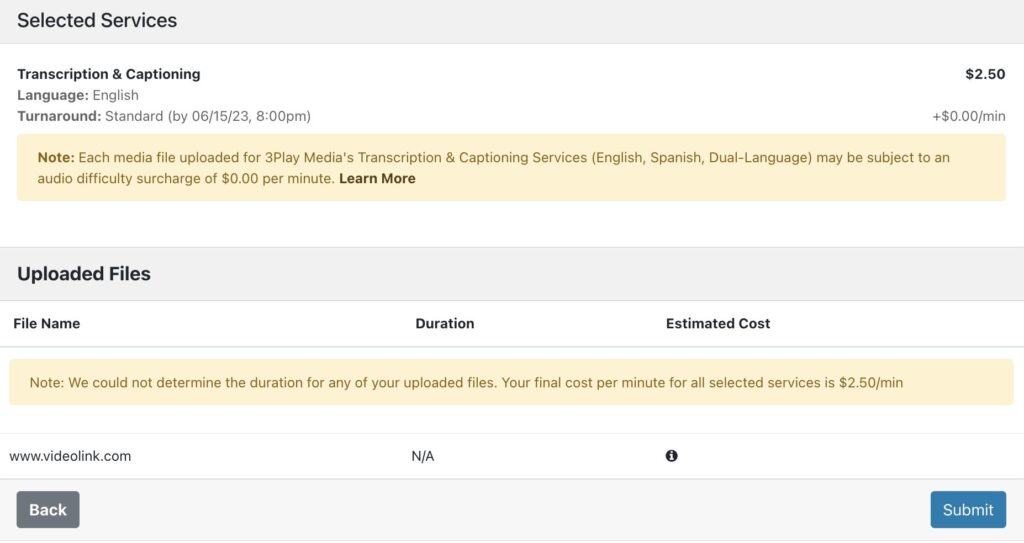Click the File Name column header
The width and height of the screenshot is (1024, 543).
coord(47,323)
